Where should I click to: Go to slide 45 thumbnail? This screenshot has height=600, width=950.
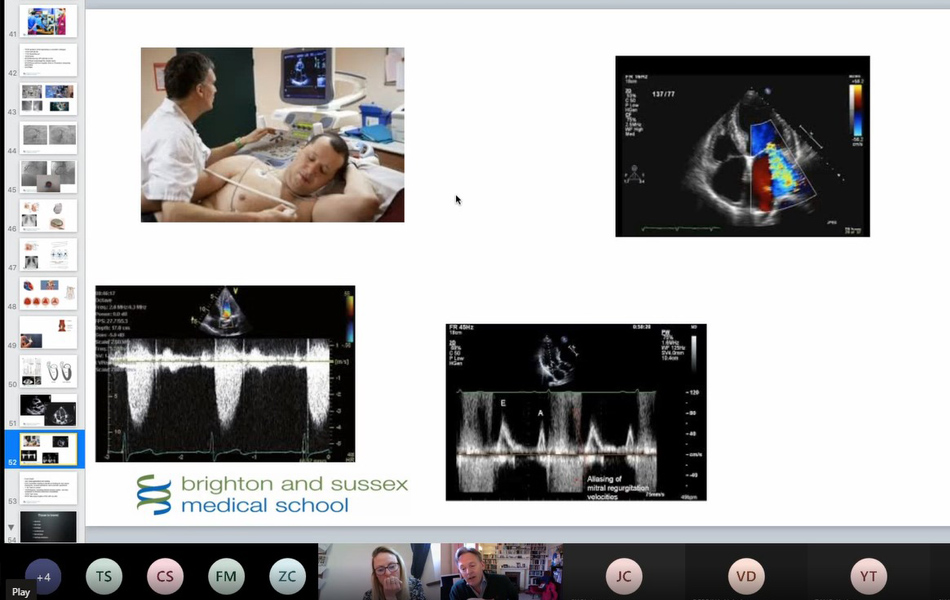48,177
